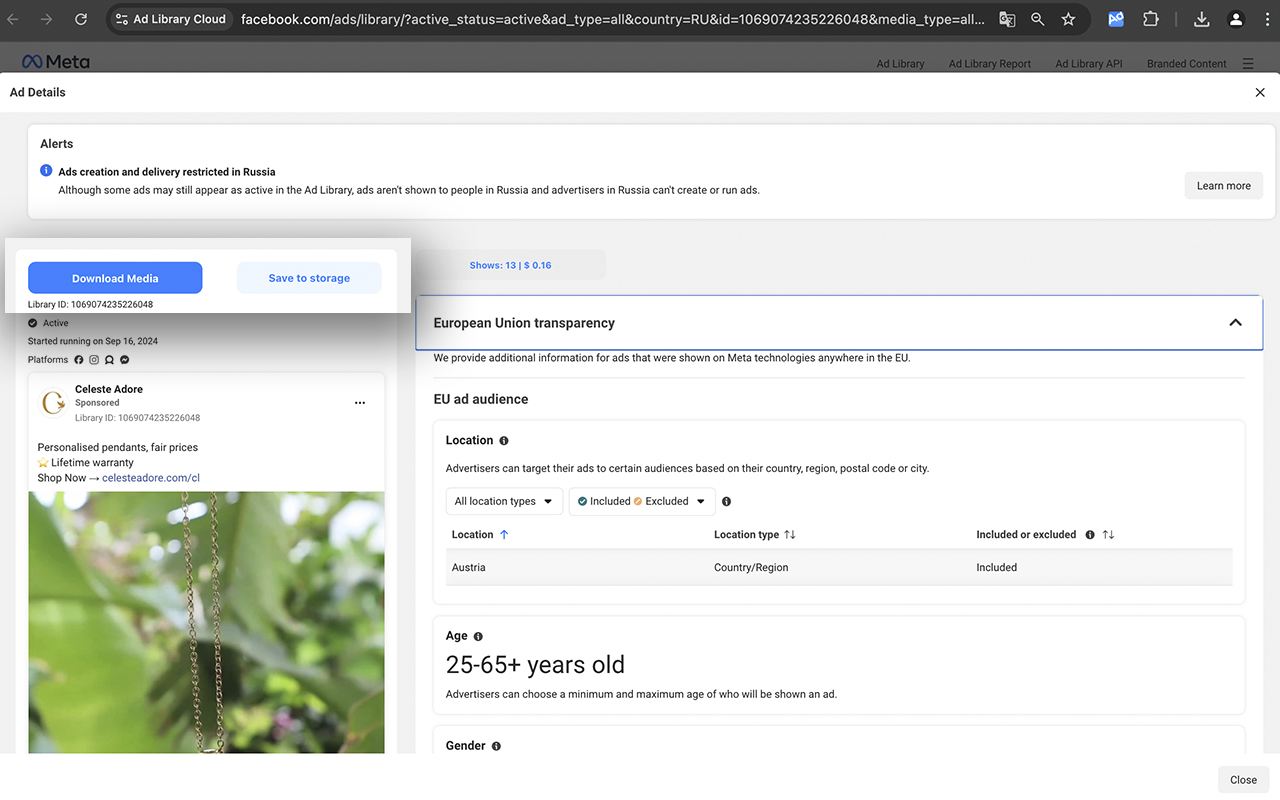Click the Messenger platform icon
The height and width of the screenshot is (800, 1280).
click(x=124, y=360)
